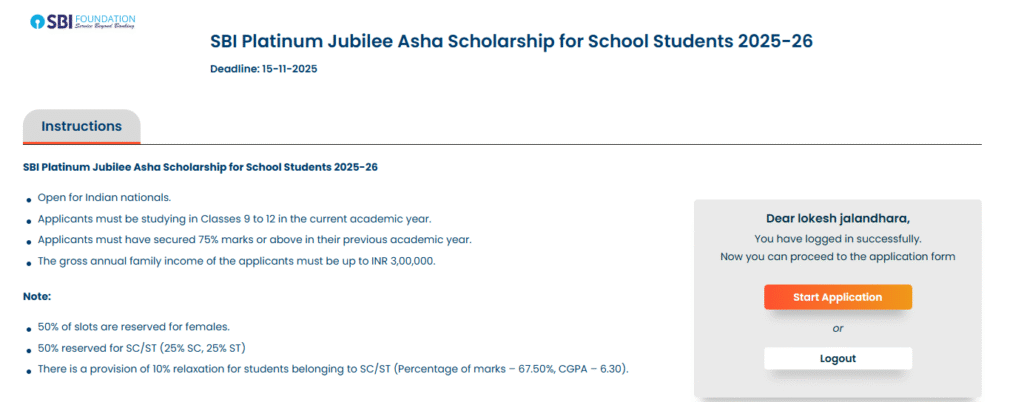Select the bold scholarship subheading under Instructions

tap(200, 166)
